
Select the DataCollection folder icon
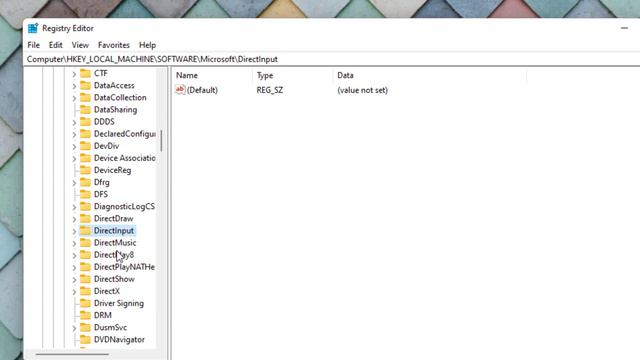[85, 97]
